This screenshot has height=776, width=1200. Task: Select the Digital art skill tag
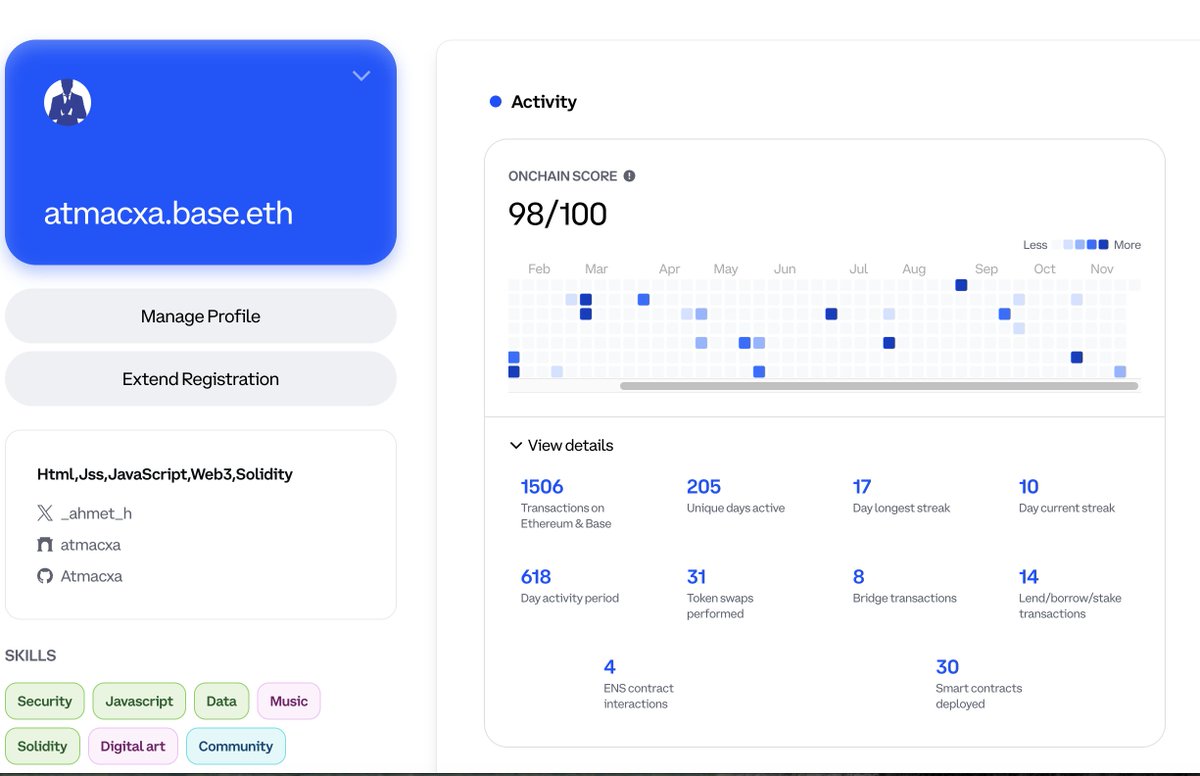point(133,746)
